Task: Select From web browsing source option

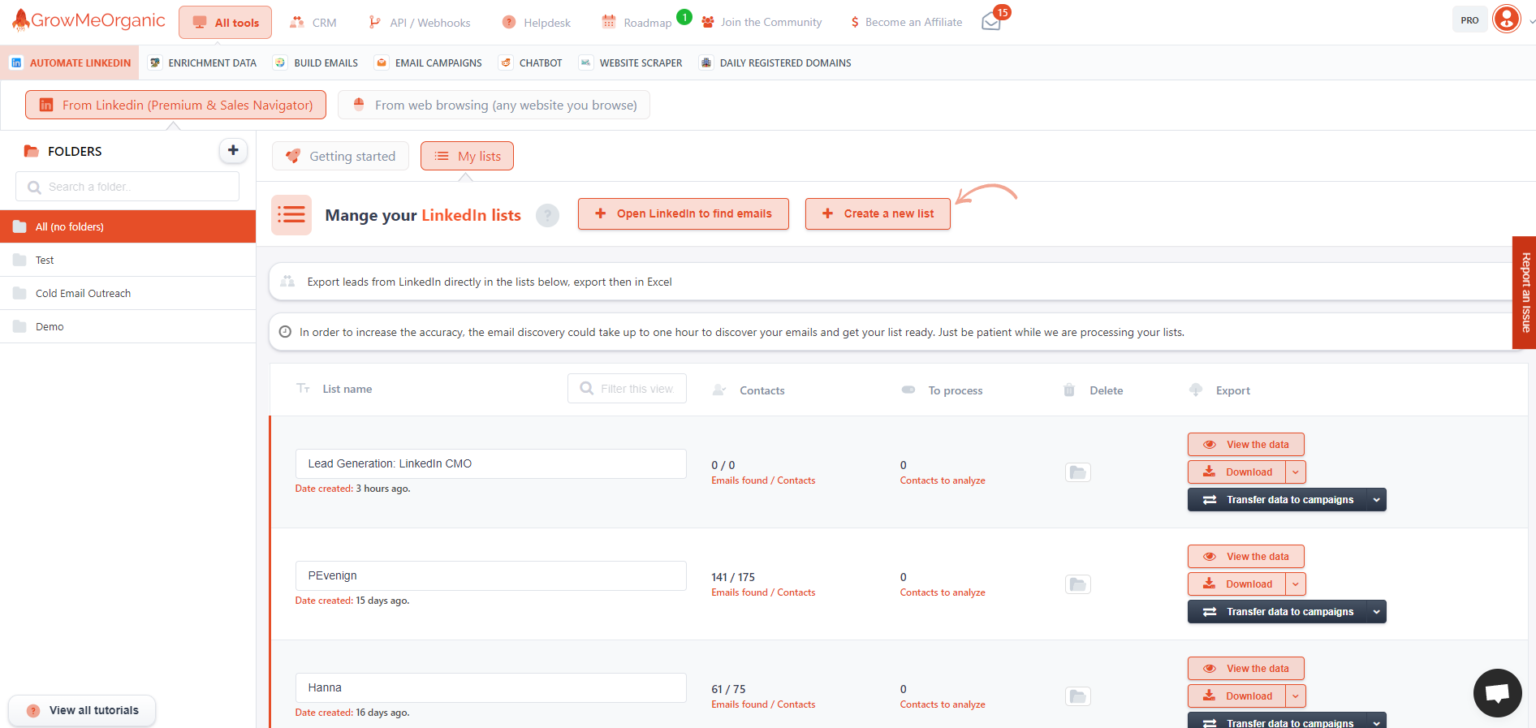Action: pyautogui.click(x=494, y=105)
